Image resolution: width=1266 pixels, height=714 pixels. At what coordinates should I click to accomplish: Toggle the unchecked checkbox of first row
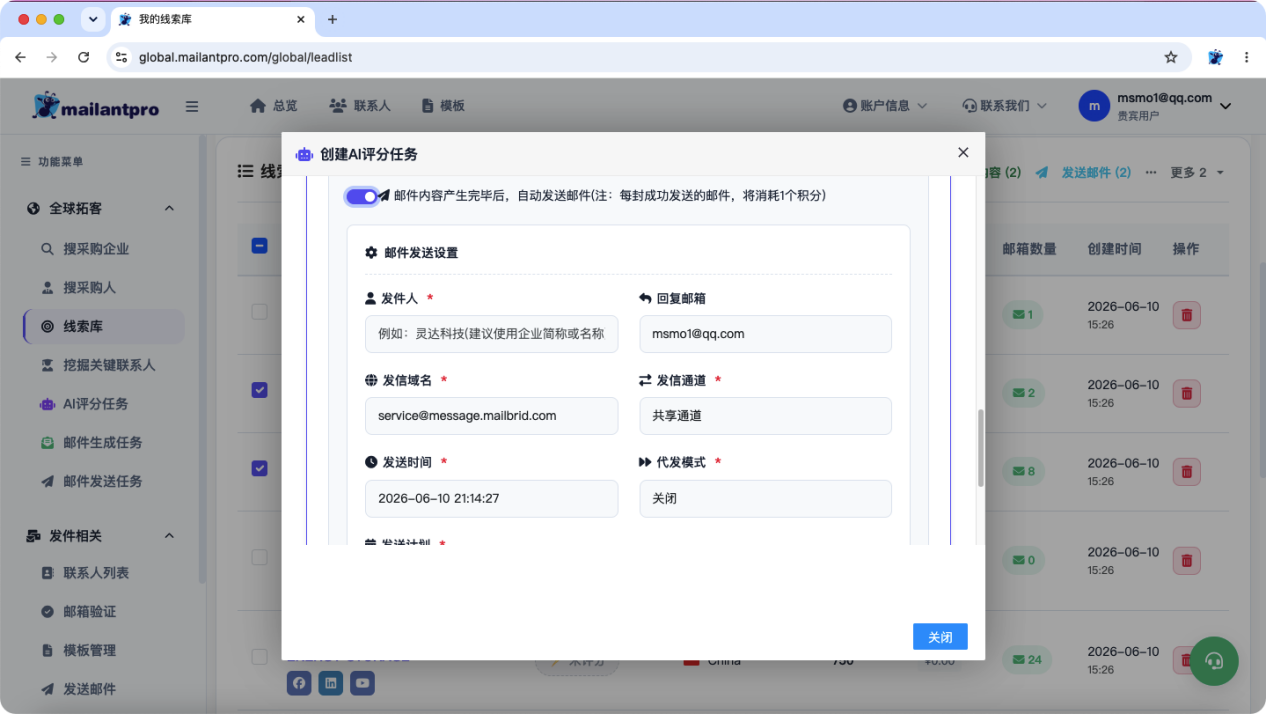pyautogui.click(x=259, y=312)
